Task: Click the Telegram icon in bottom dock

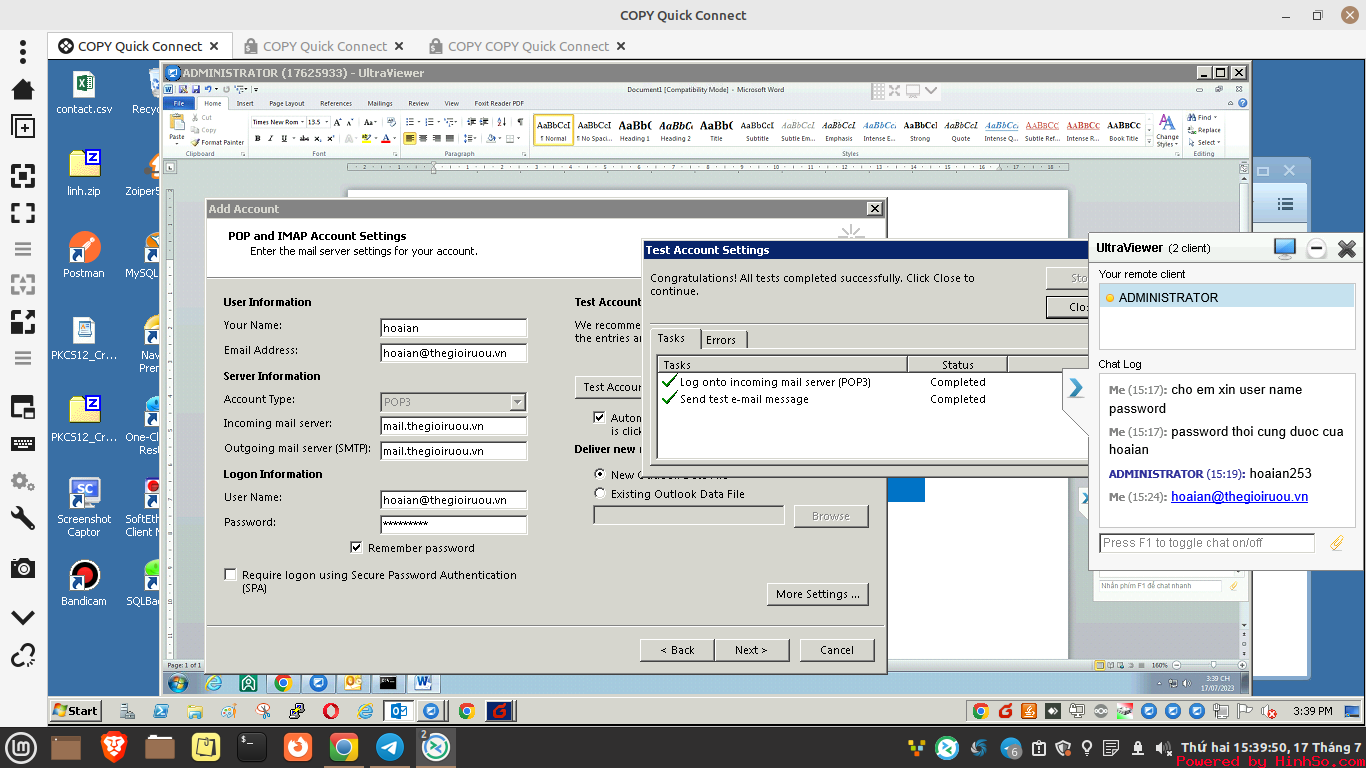Action: (x=390, y=746)
